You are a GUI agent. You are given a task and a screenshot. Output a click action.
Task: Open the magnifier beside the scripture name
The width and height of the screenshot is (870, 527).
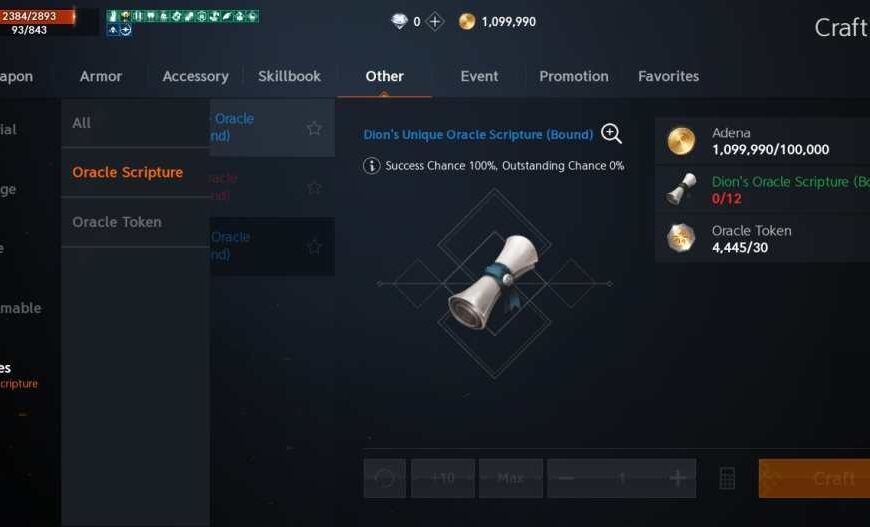611,134
